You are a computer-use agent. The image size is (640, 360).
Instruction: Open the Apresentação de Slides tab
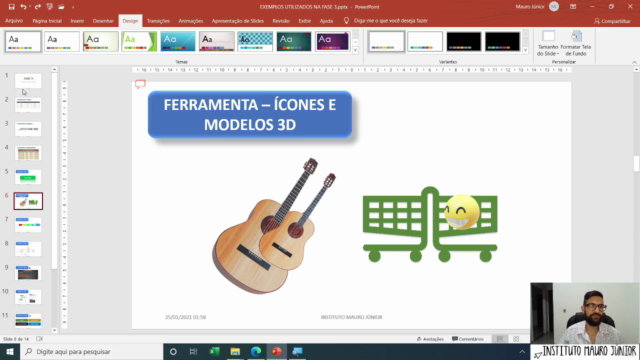click(238, 21)
